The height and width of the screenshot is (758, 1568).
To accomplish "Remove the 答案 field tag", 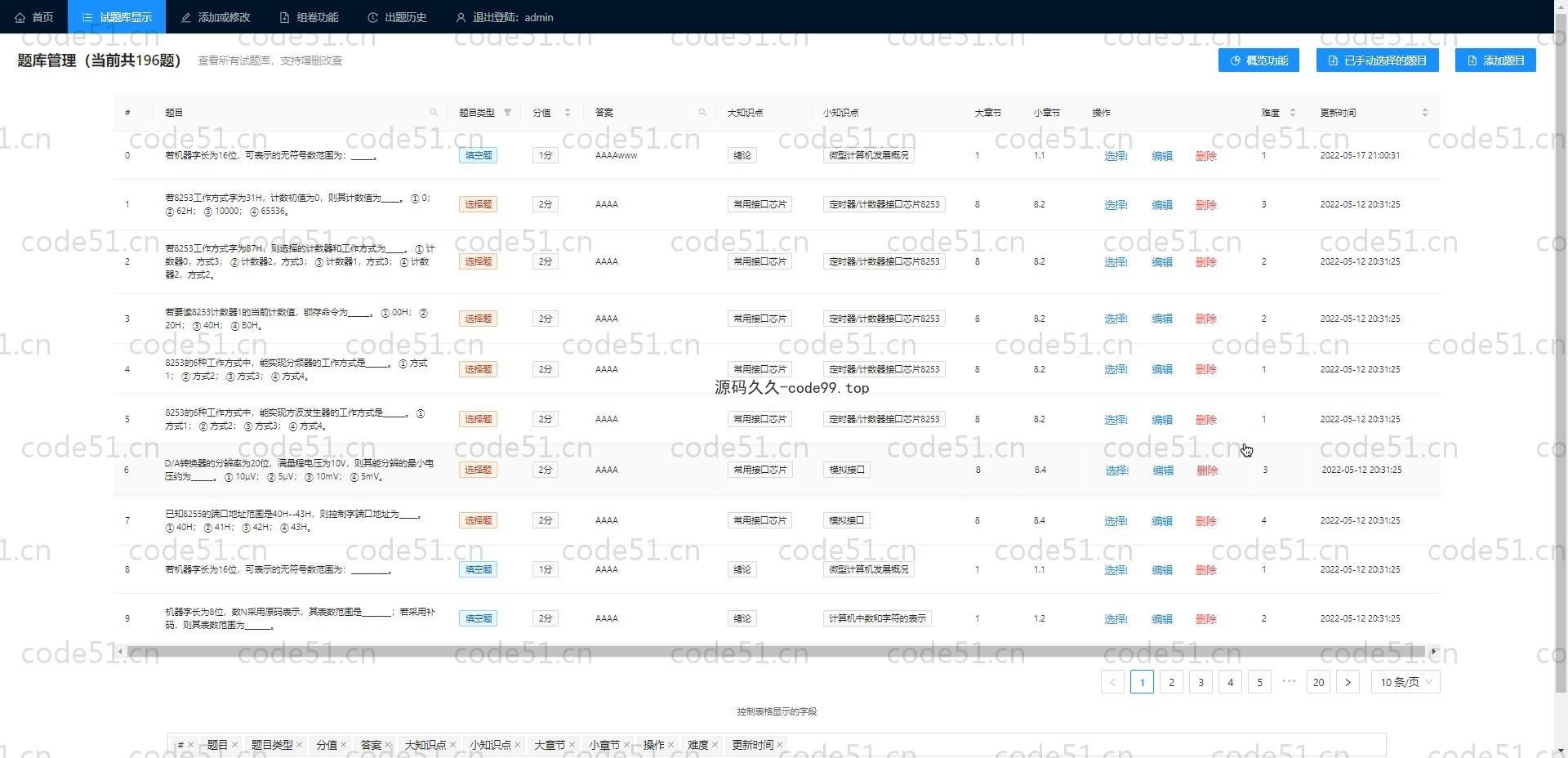I will coord(387,745).
